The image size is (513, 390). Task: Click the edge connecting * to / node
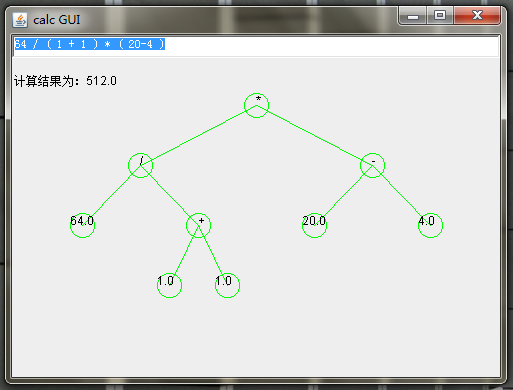pos(198,135)
